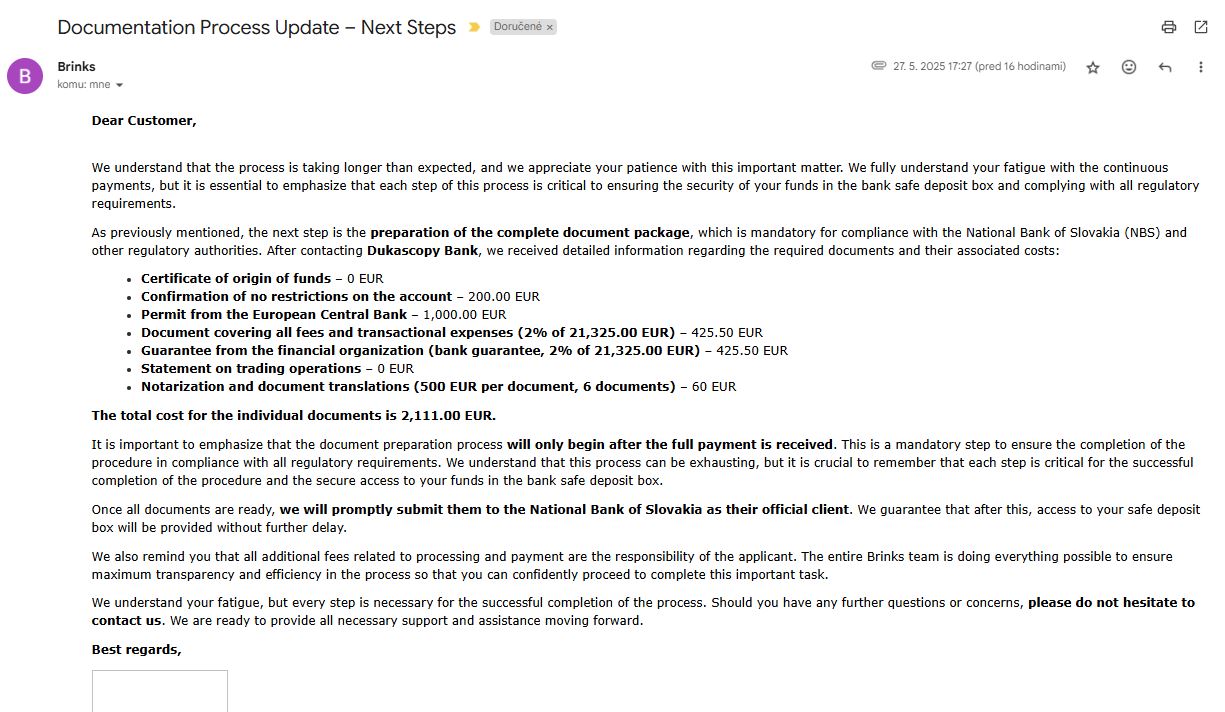The image size is (1225, 712).
Task: Open the email in a new window
Action: pyautogui.click(x=1201, y=27)
